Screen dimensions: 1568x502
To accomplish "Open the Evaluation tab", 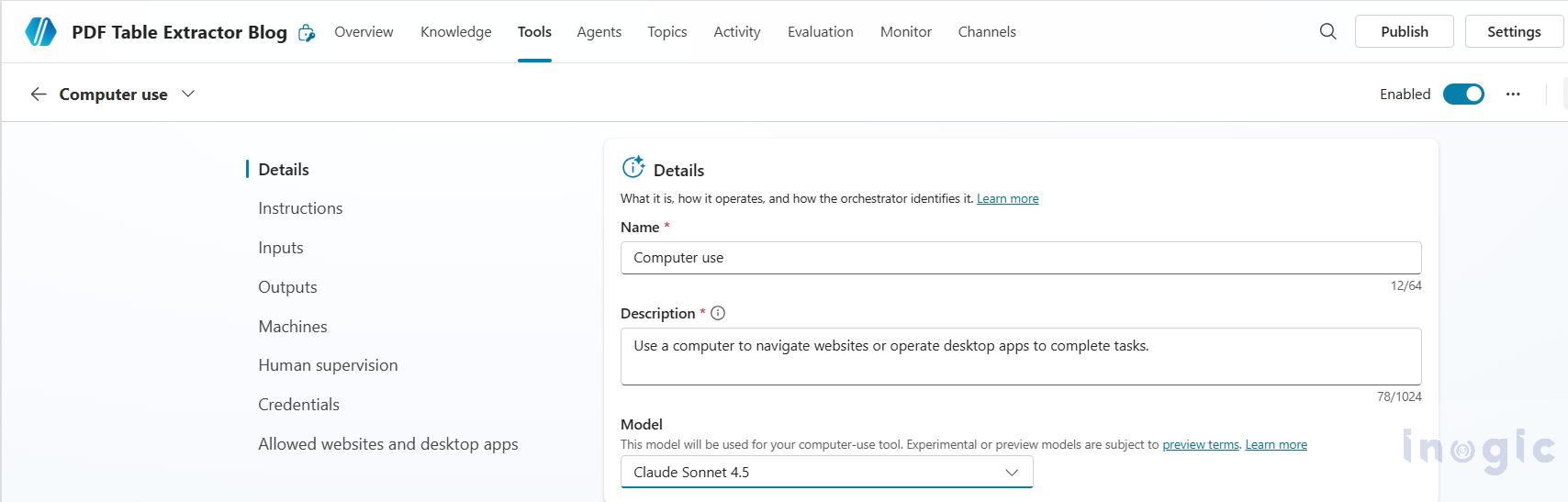I will pyautogui.click(x=821, y=31).
